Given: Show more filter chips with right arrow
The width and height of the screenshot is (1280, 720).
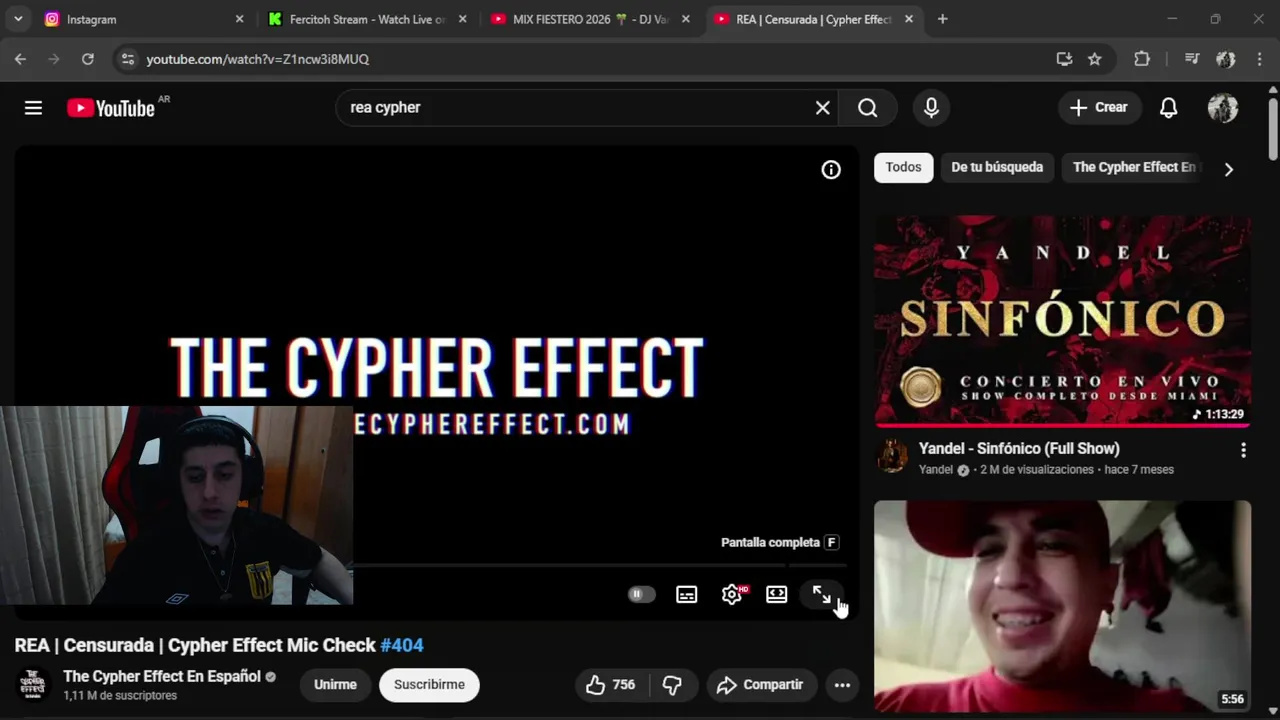Looking at the screenshot, I should click(x=1229, y=169).
